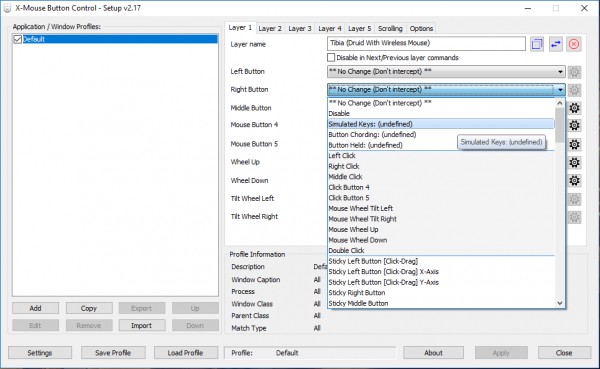Click Load Profile button
This screenshot has width=600, height=369.
click(186, 353)
